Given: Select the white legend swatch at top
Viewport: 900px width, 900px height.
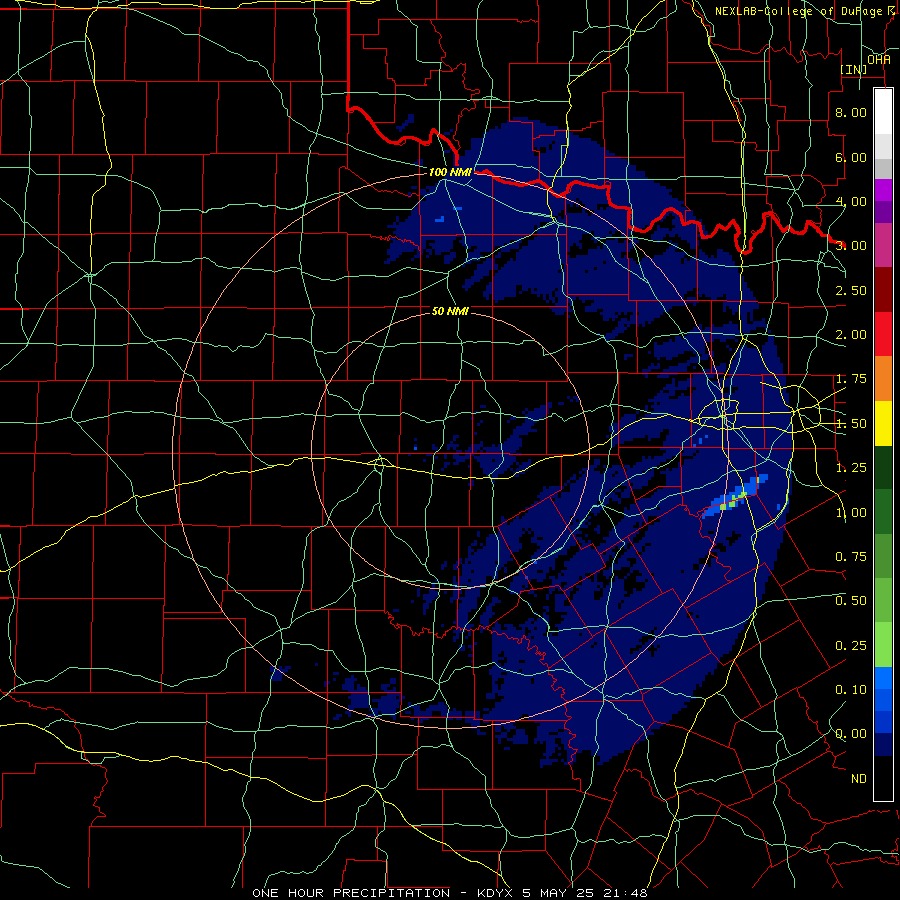Looking at the screenshot, I should [x=883, y=112].
